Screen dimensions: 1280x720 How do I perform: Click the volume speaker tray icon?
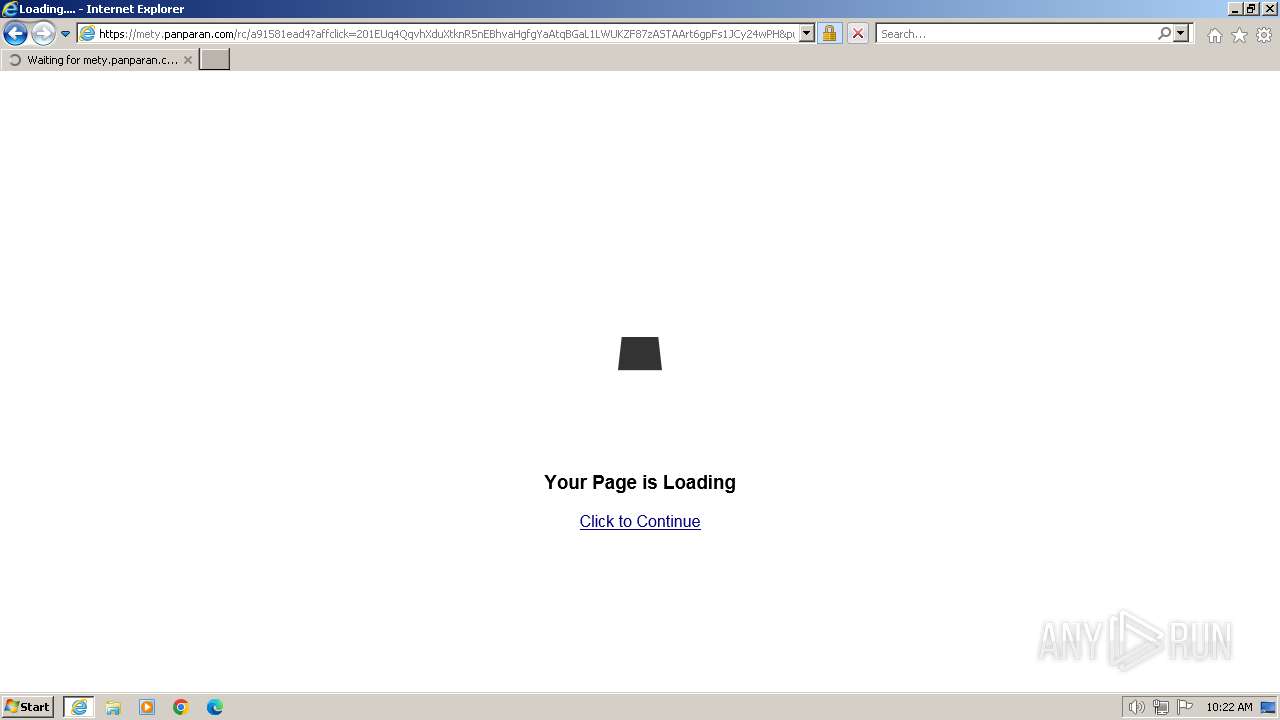(x=1136, y=707)
